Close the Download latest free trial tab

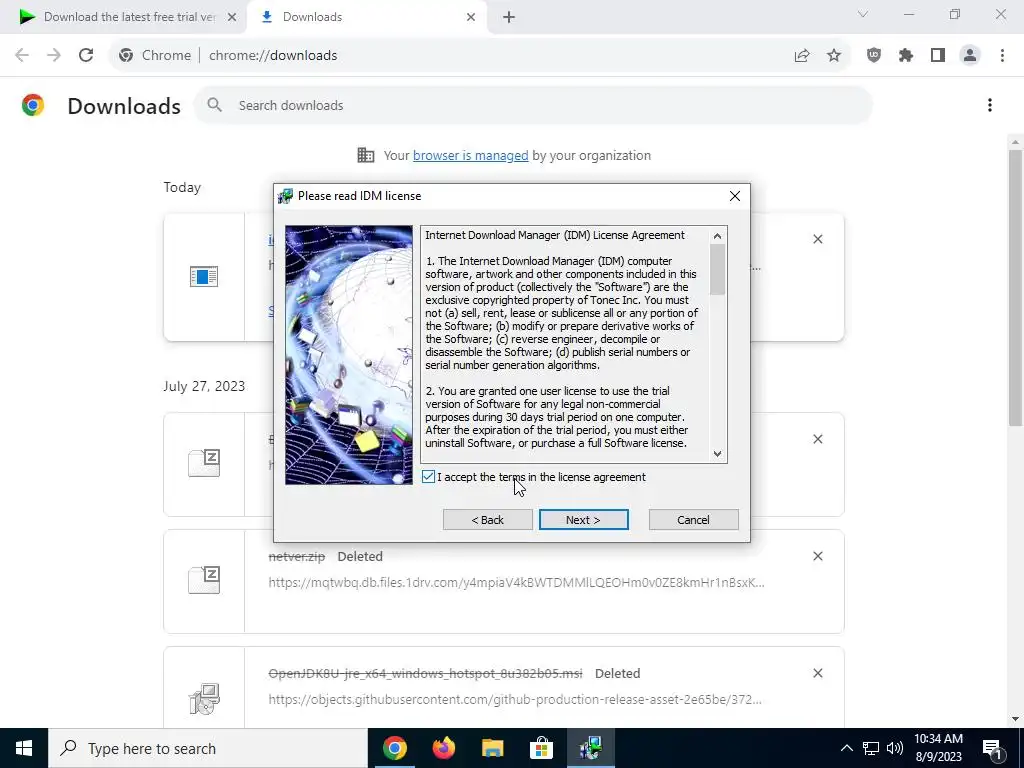(232, 17)
